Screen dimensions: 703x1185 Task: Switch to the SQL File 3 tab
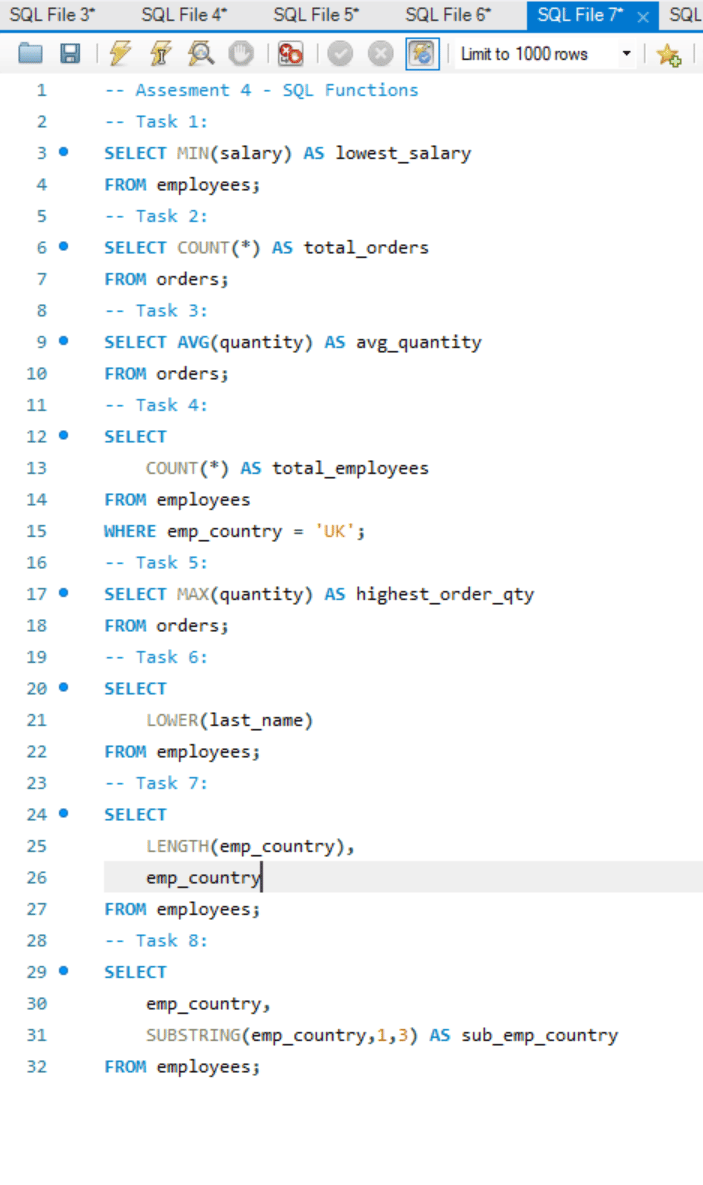click(52, 14)
